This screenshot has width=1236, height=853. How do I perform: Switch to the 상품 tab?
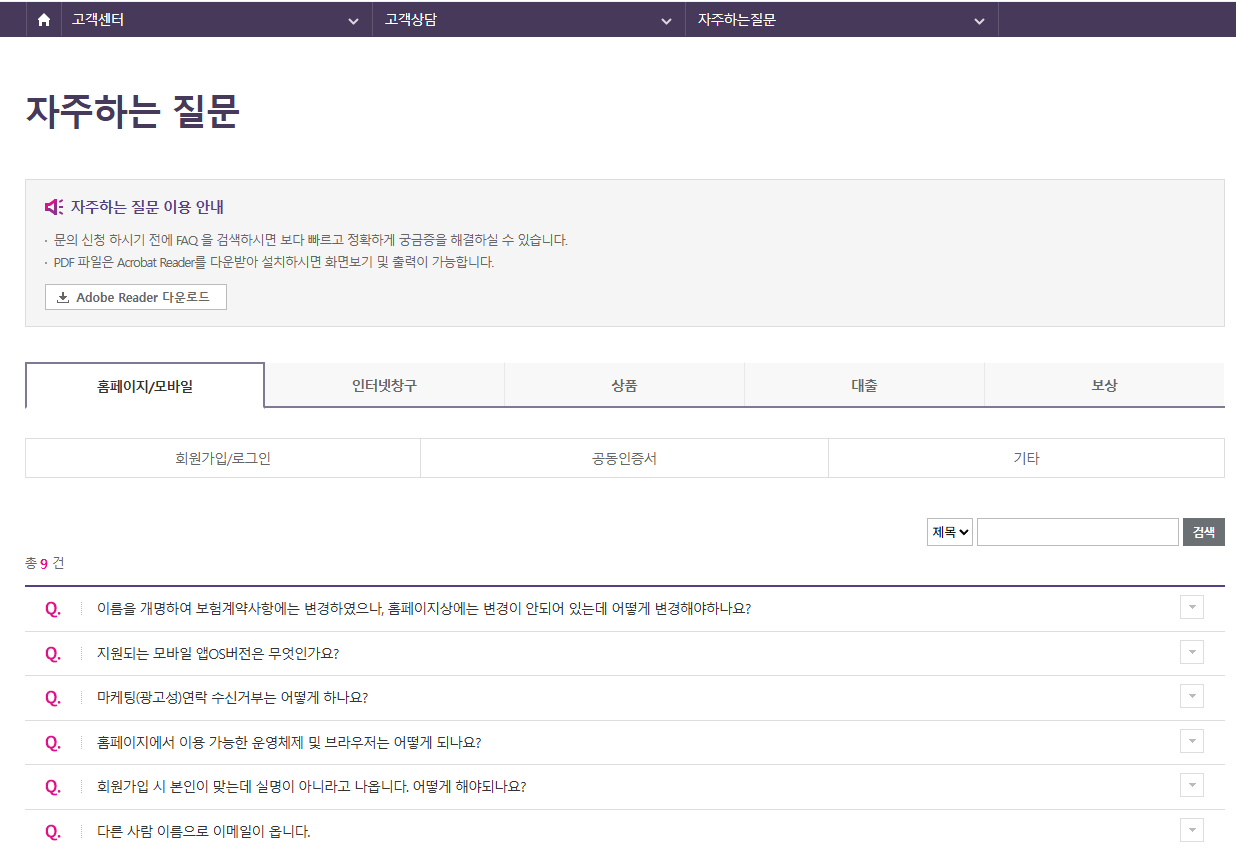coord(625,385)
